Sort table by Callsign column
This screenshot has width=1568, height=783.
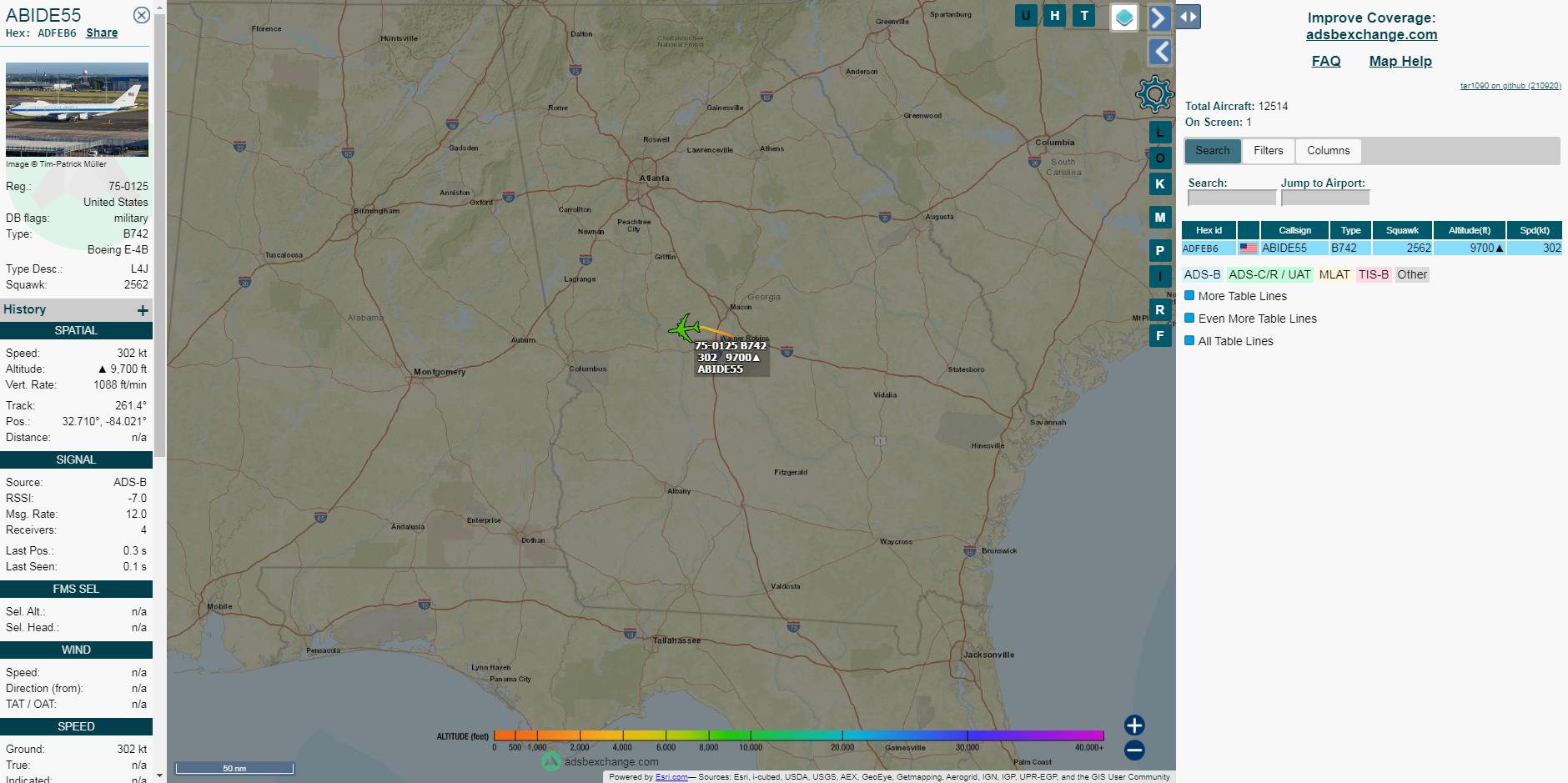1294,230
